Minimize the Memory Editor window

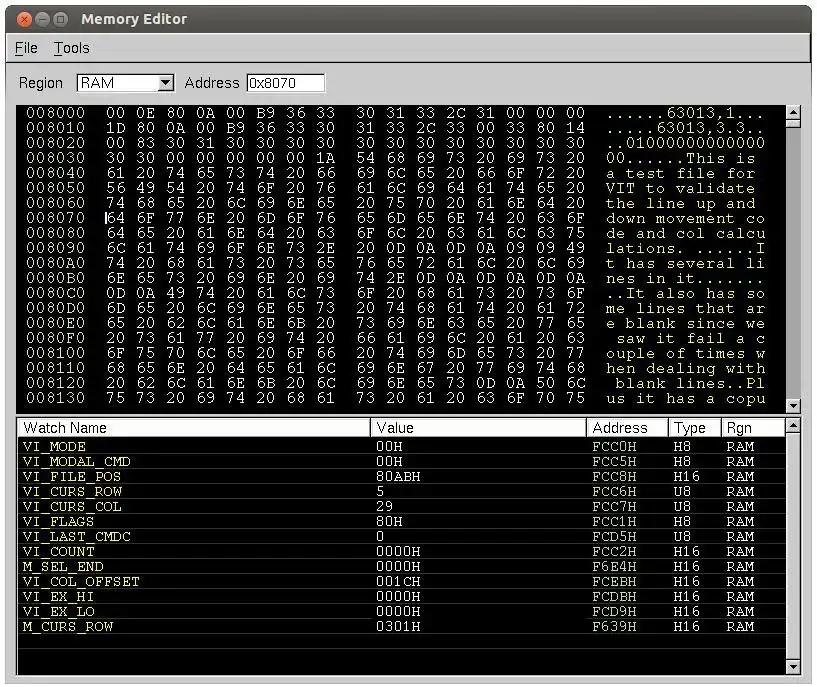tap(43, 19)
